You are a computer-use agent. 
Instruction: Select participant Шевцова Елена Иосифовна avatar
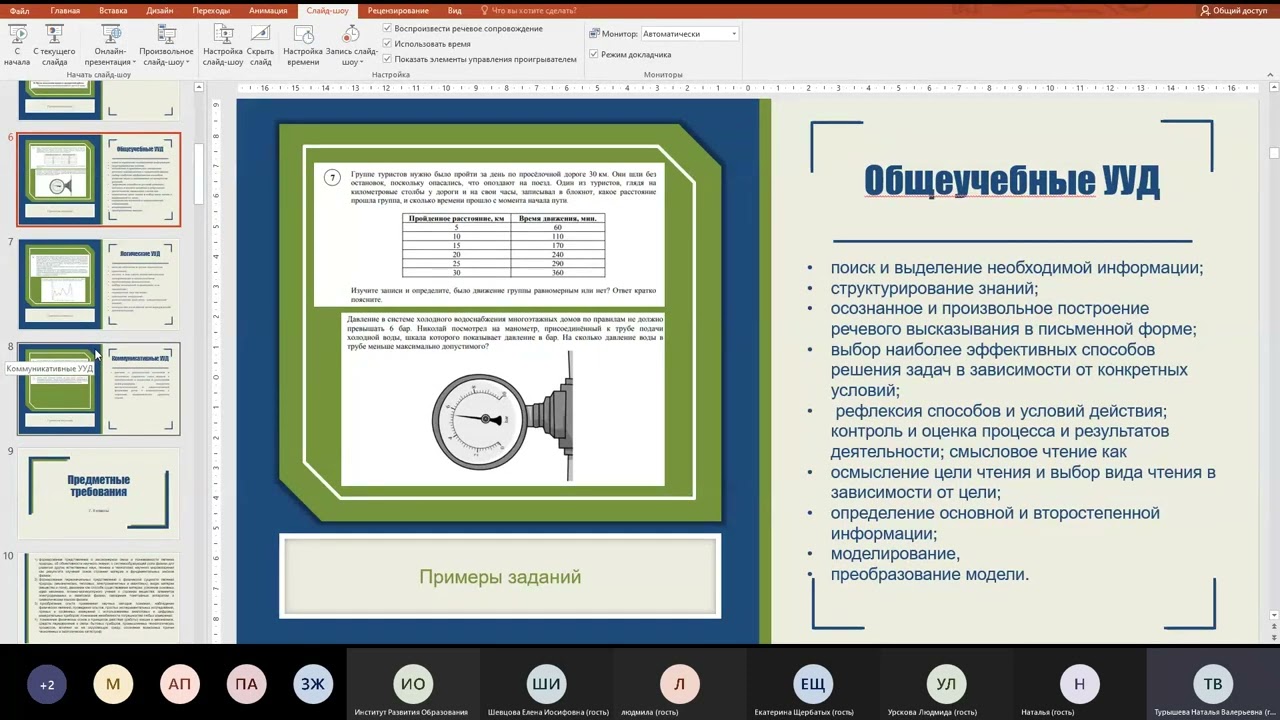[x=546, y=684]
